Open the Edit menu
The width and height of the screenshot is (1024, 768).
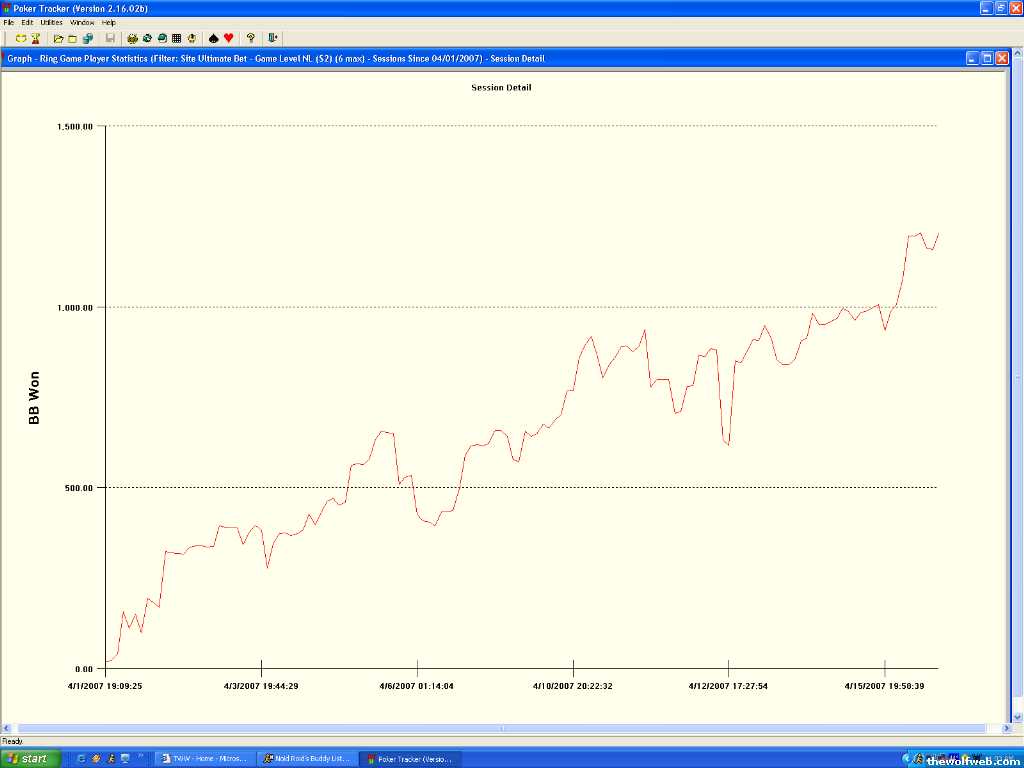pyautogui.click(x=27, y=22)
